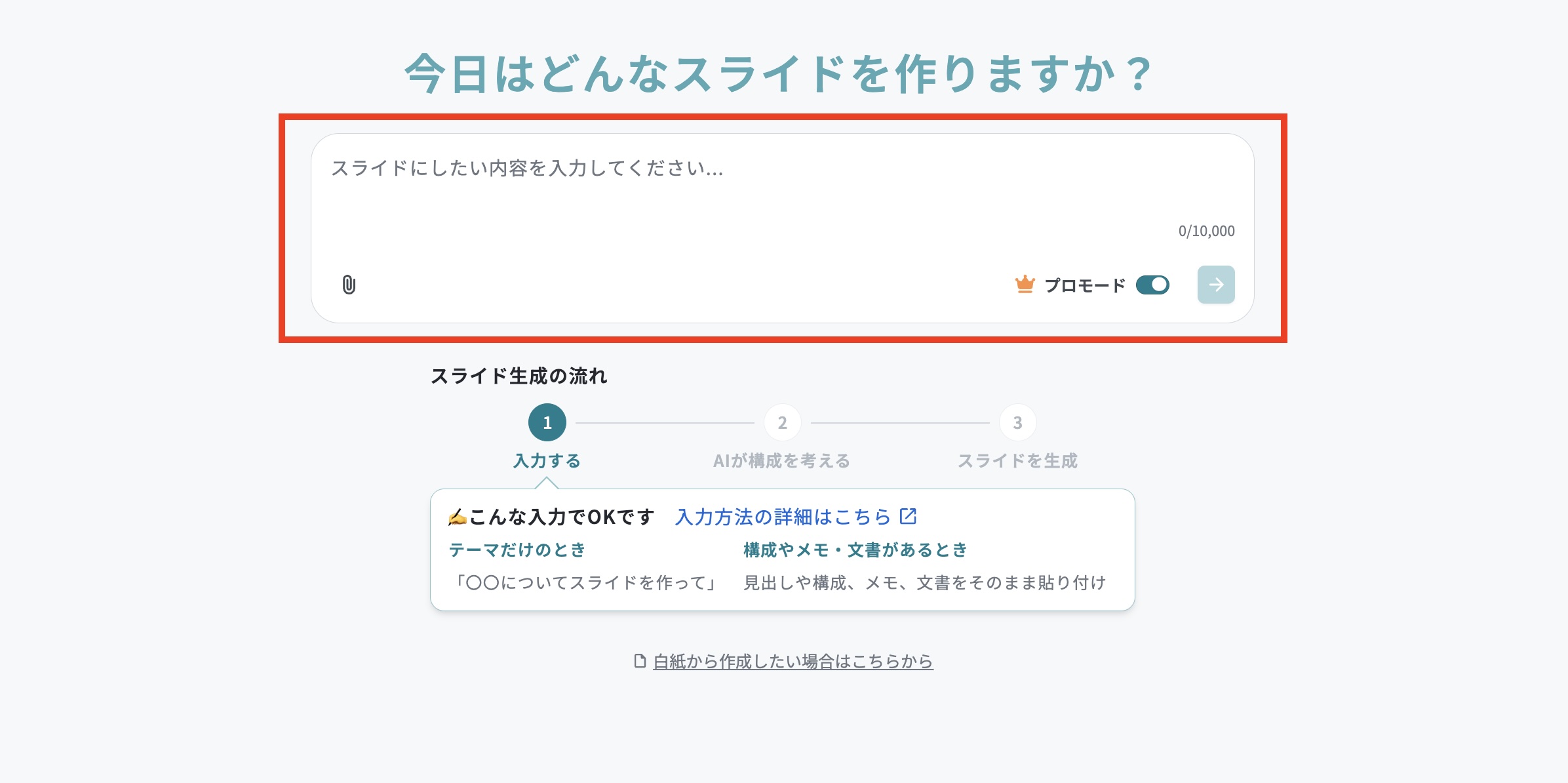The image size is (1568, 783).
Task: Click the document icon before 白紙から作成
Action: click(x=640, y=661)
